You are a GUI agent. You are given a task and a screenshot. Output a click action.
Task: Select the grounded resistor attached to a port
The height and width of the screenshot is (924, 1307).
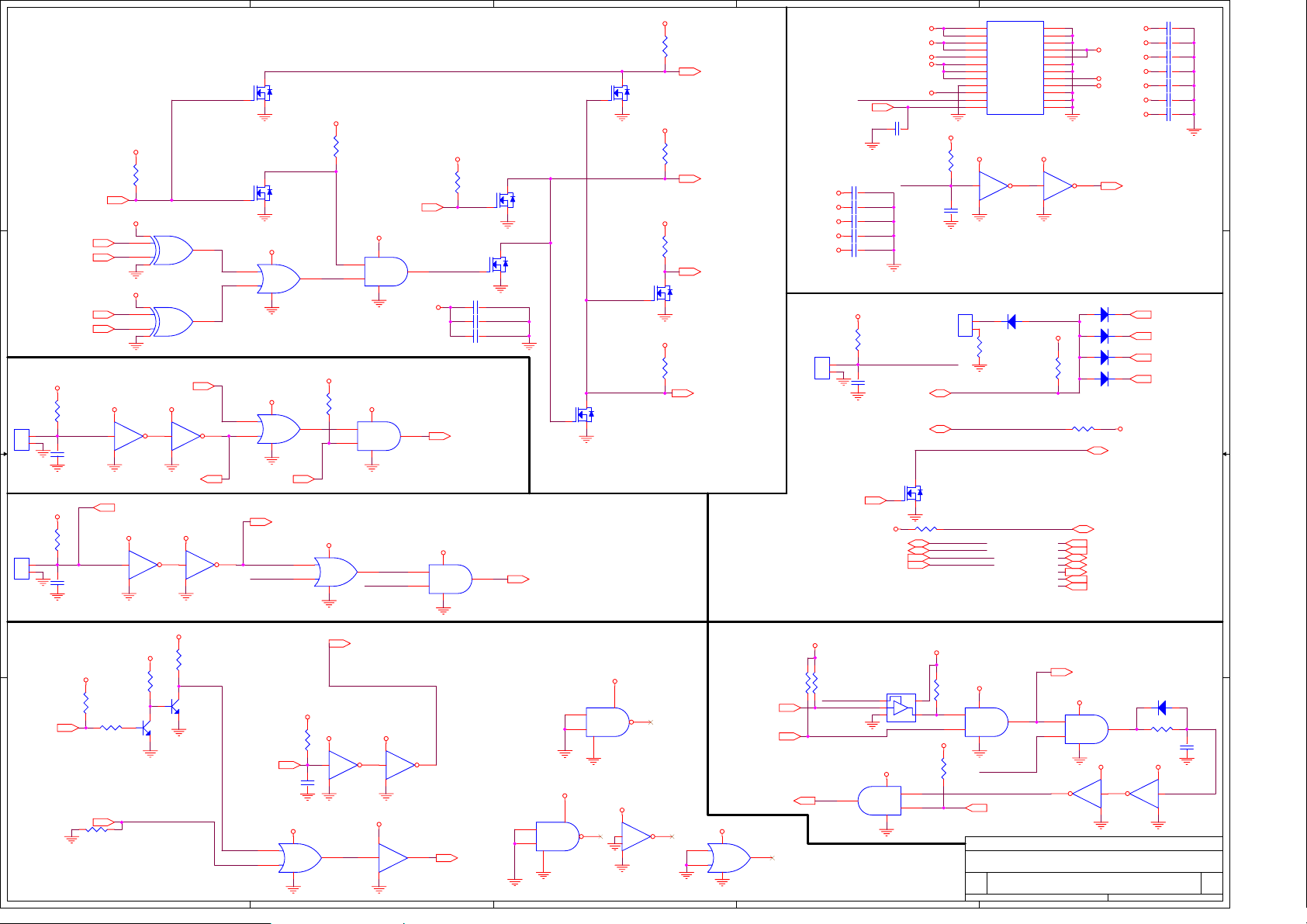(97, 829)
